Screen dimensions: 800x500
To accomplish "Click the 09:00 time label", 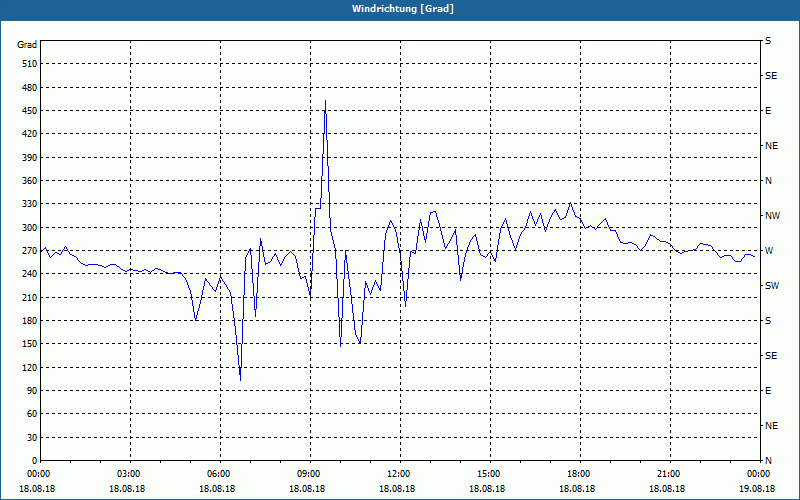I will (307, 474).
